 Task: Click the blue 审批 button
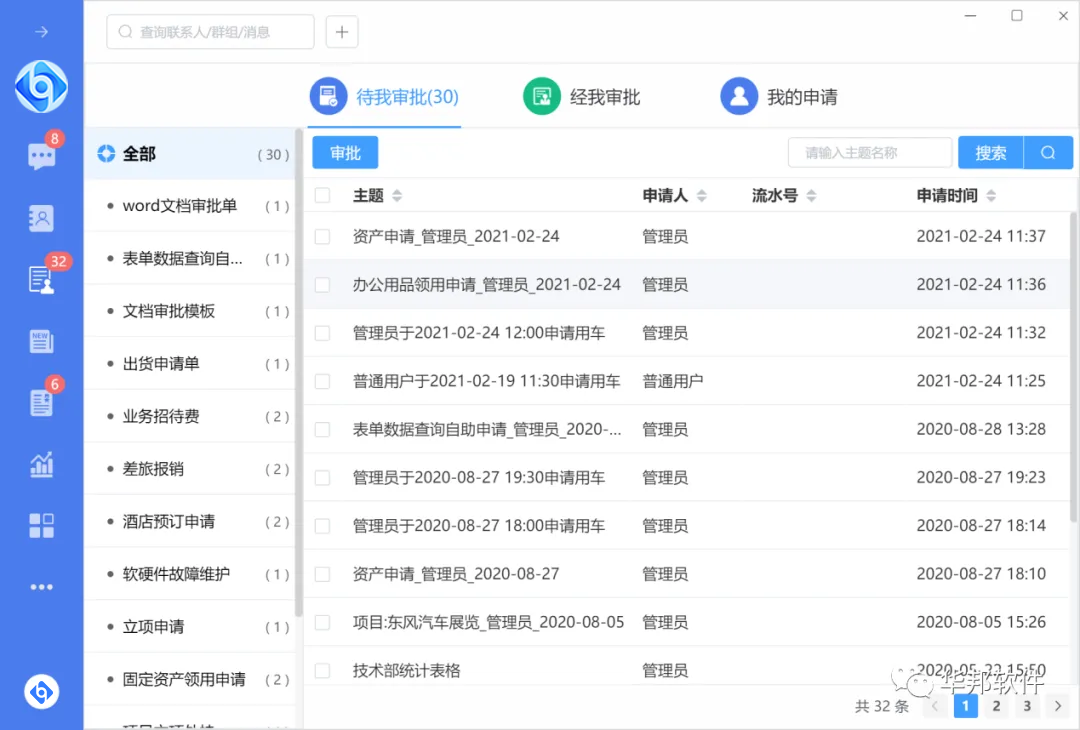[345, 153]
